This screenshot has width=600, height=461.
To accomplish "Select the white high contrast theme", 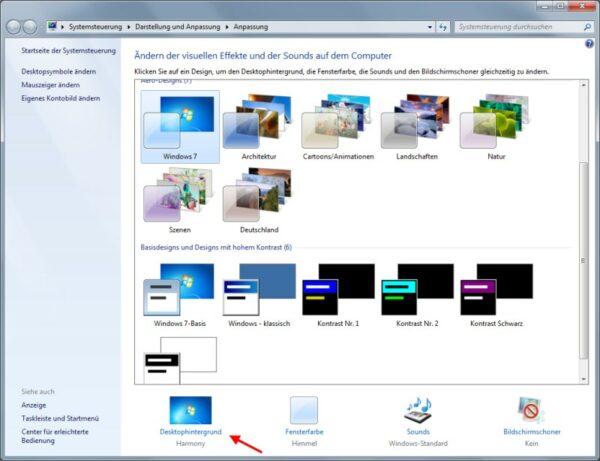I will (x=180, y=360).
